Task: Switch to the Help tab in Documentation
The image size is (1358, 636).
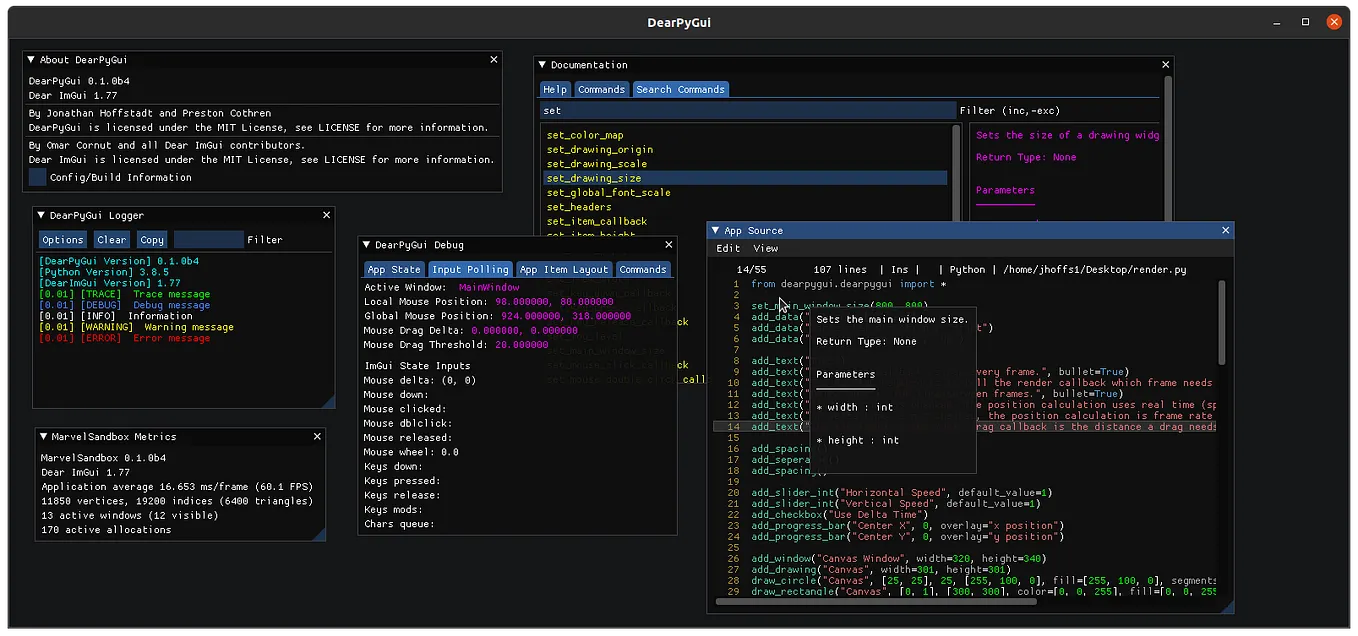Action: (x=554, y=89)
